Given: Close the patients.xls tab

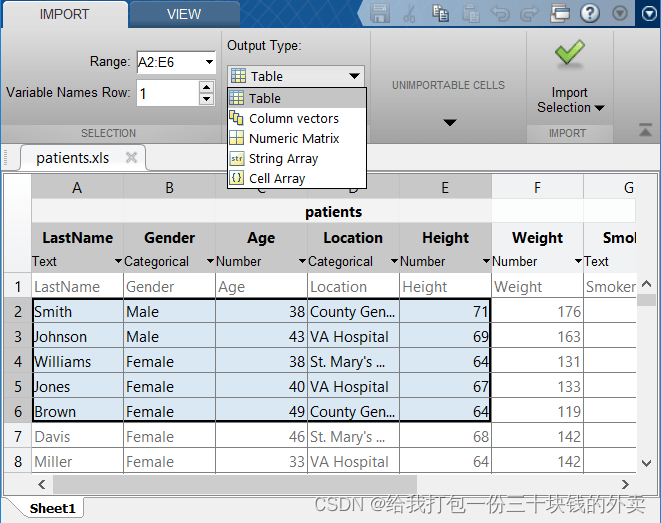Looking at the screenshot, I should [x=132, y=158].
